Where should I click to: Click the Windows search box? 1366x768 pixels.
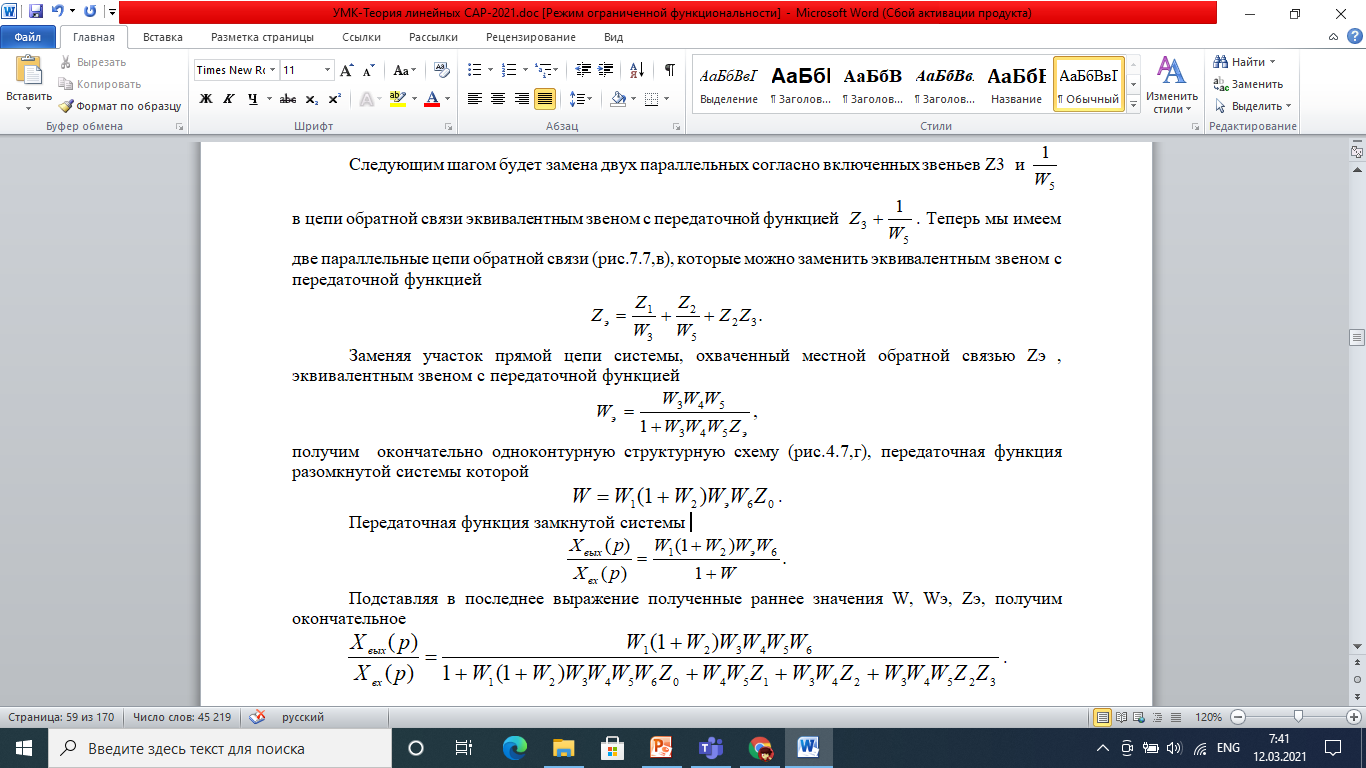point(220,748)
